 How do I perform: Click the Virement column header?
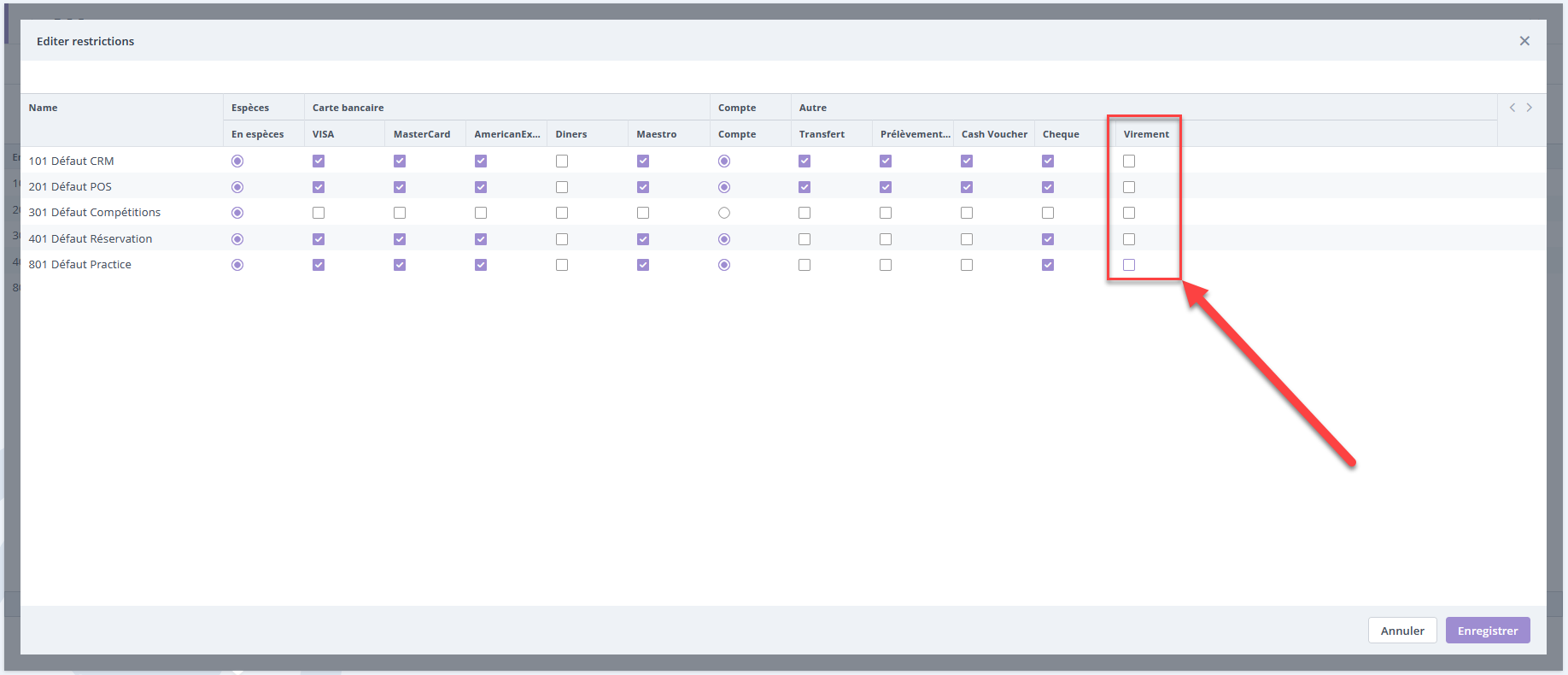[x=1146, y=134]
